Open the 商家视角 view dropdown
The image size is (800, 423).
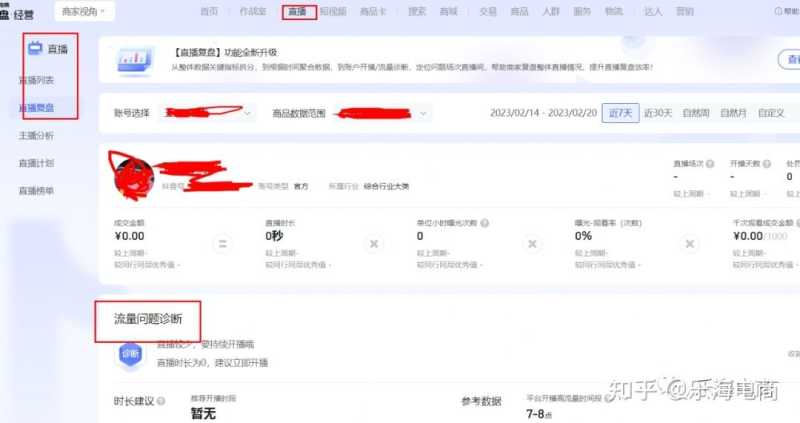[x=84, y=11]
